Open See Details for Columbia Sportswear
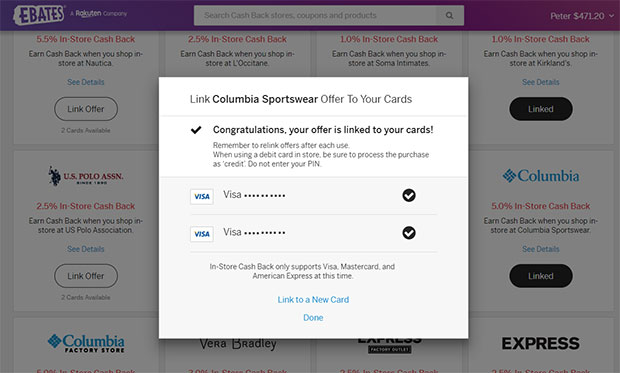620x373 pixels. coord(541,249)
